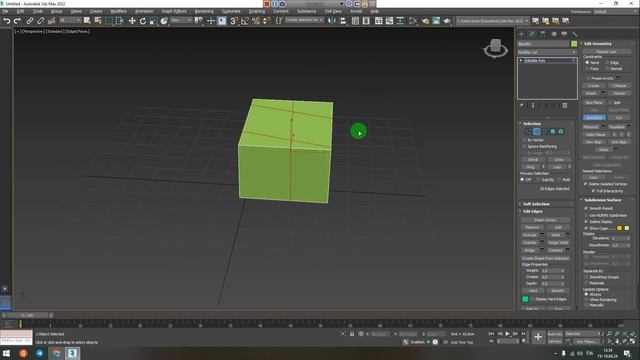
Task: Open the Animation menu
Action: [x=144, y=11]
